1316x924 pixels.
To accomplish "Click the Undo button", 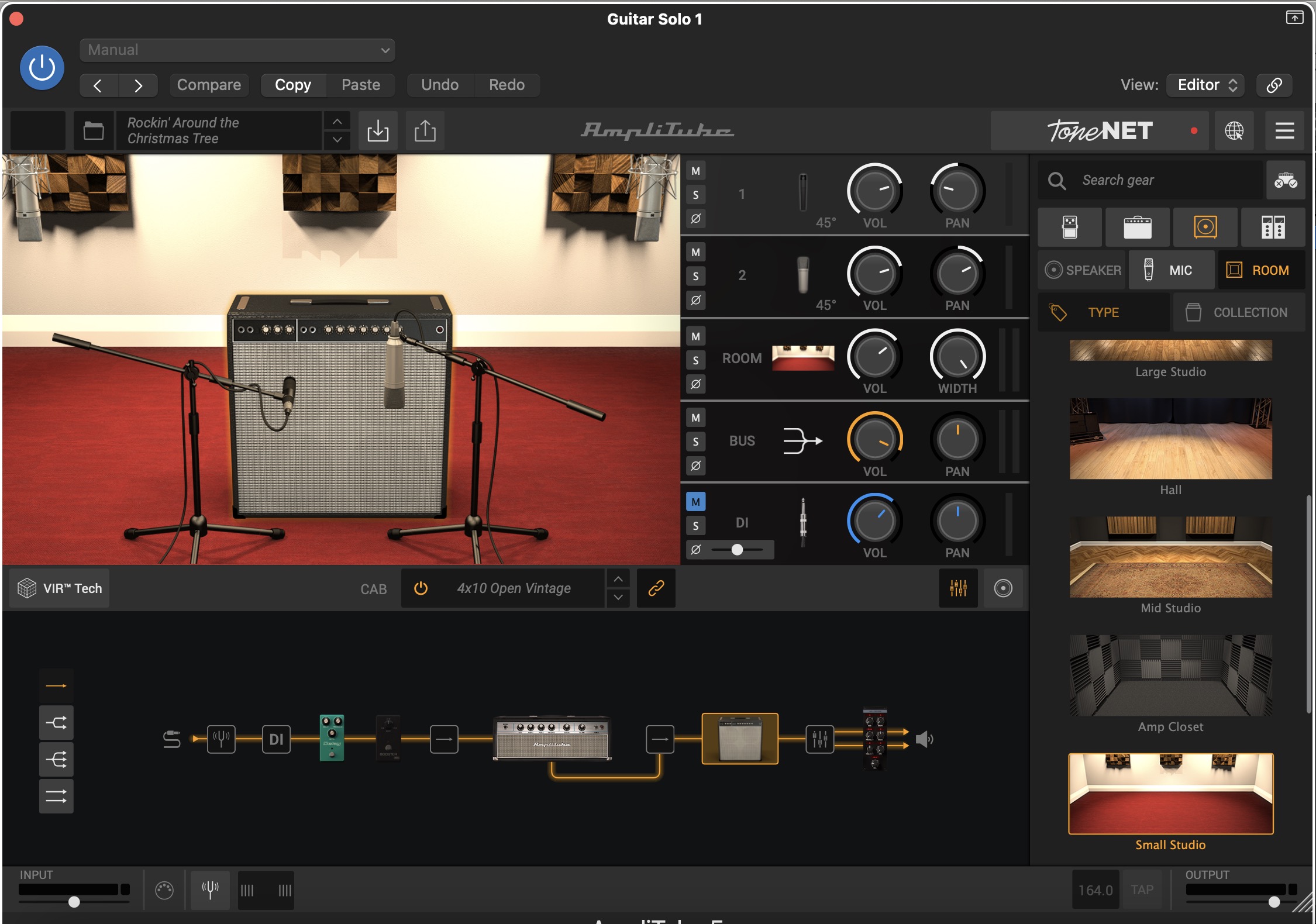I will [440, 85].
